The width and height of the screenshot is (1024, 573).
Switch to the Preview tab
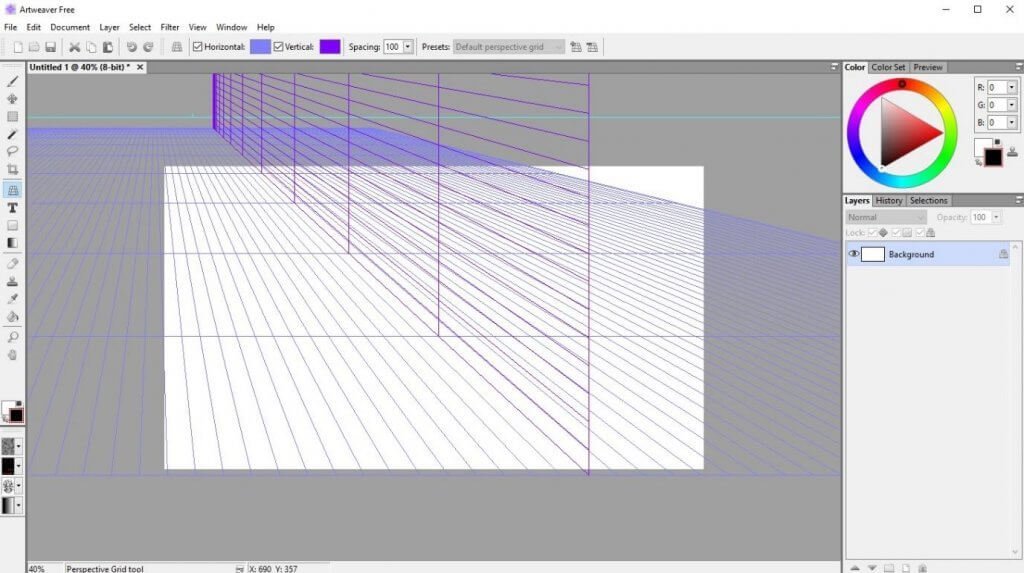click(x=927, y=67)
